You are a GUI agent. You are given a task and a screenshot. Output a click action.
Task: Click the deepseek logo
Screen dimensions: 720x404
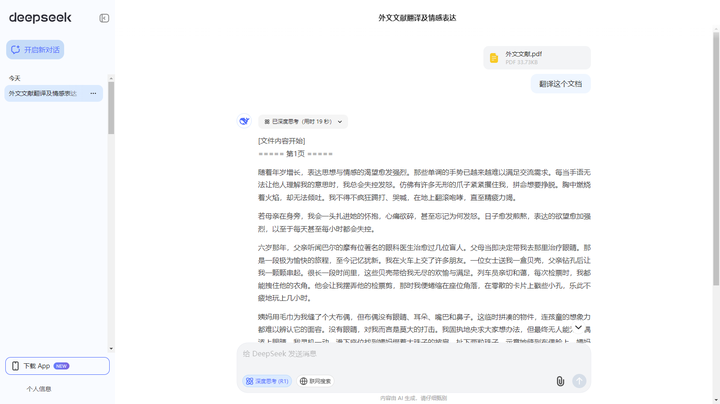tap(40, 17)
